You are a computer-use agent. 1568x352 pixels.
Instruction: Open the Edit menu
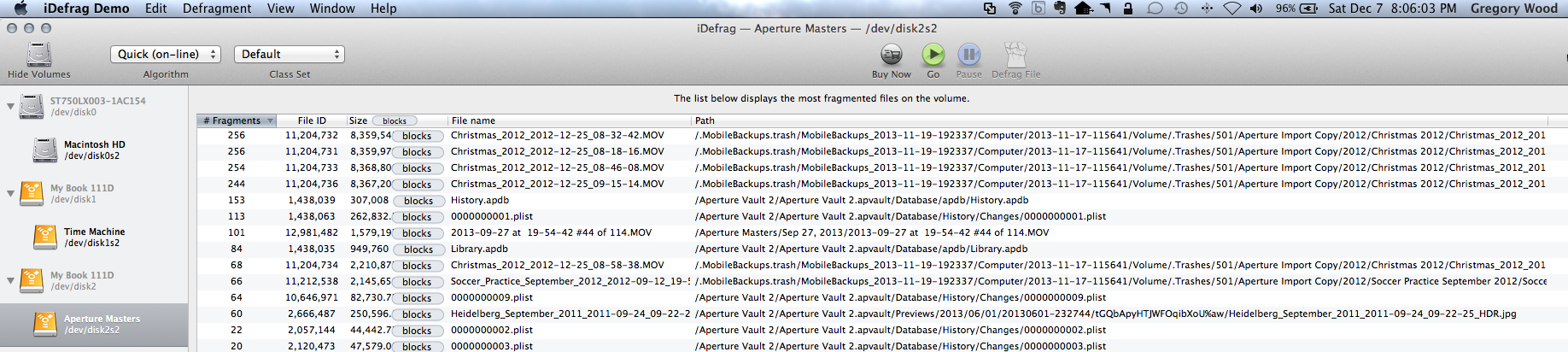pos(156,9)
